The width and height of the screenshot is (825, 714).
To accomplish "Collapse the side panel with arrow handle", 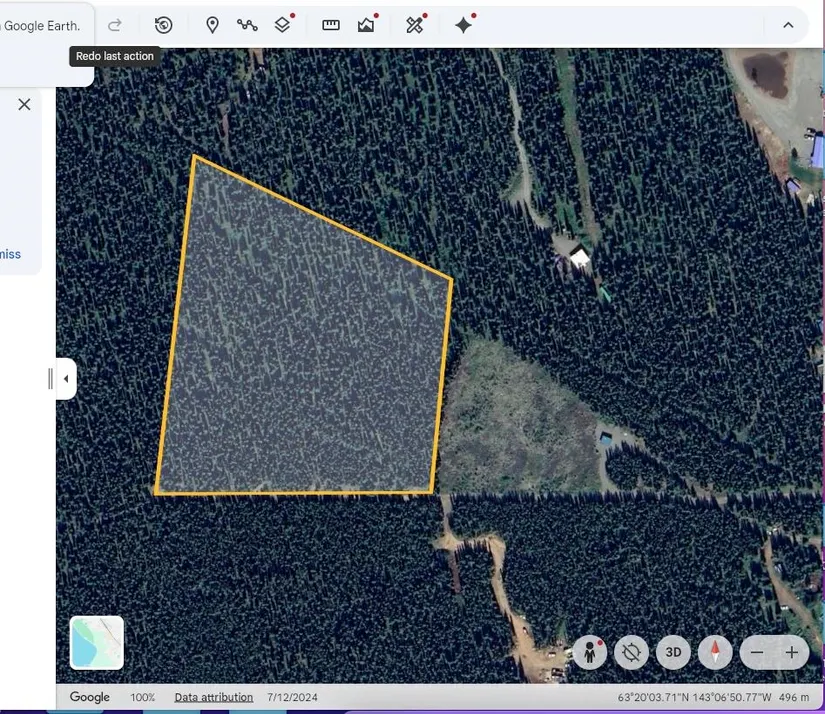I will click(x=65, y=379).
